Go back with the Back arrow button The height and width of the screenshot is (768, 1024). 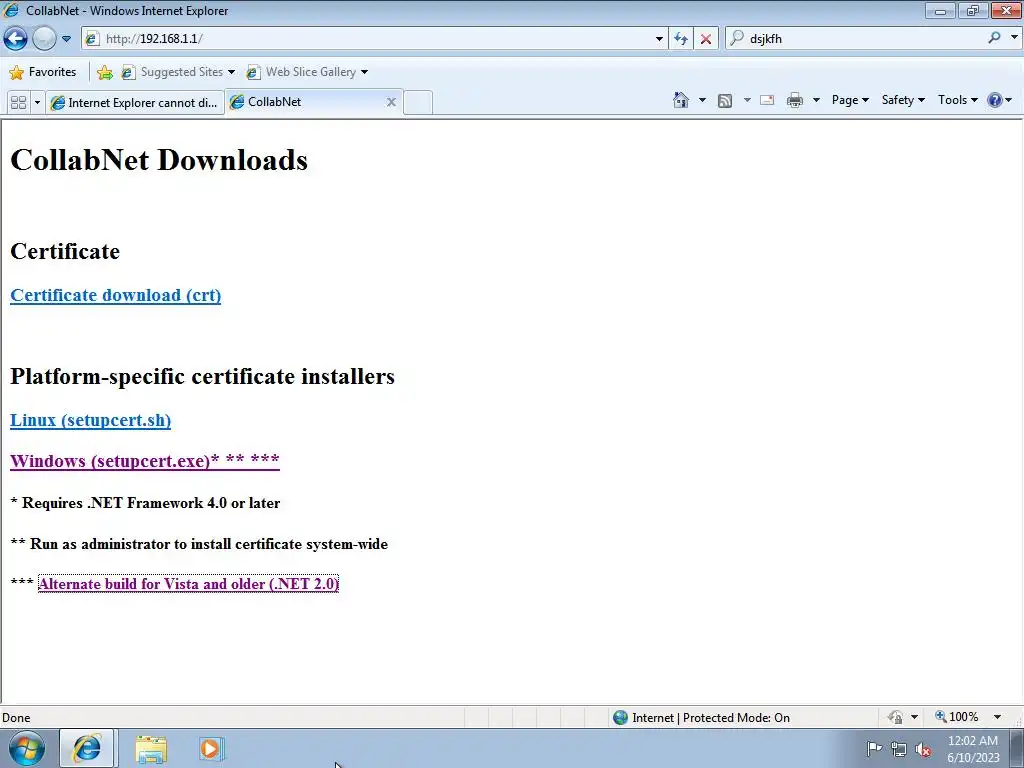click(x=16, y=39)
